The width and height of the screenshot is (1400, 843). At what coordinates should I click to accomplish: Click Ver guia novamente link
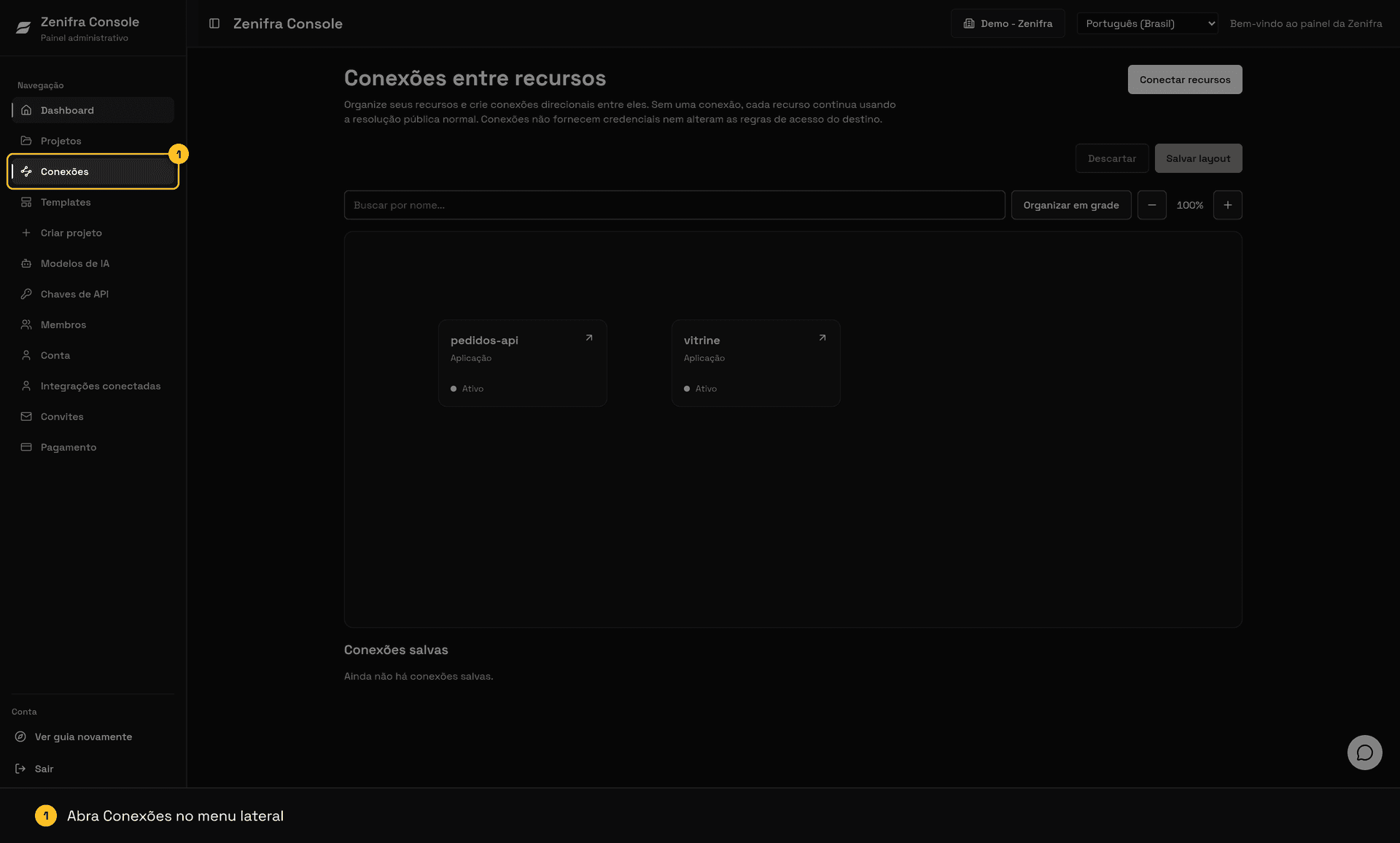pyautogui.click(x=83, y=737)
